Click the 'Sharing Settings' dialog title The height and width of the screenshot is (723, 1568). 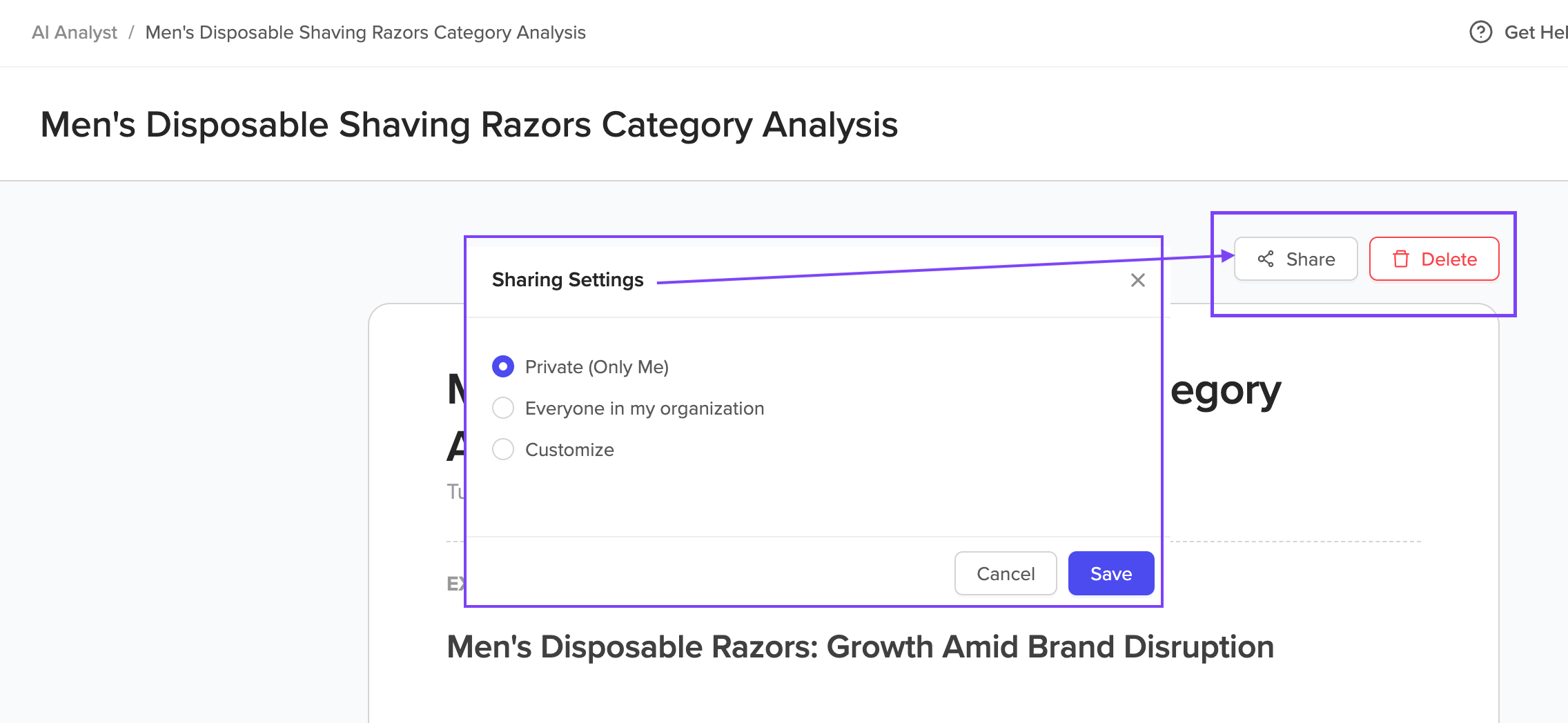pos(567,279)
